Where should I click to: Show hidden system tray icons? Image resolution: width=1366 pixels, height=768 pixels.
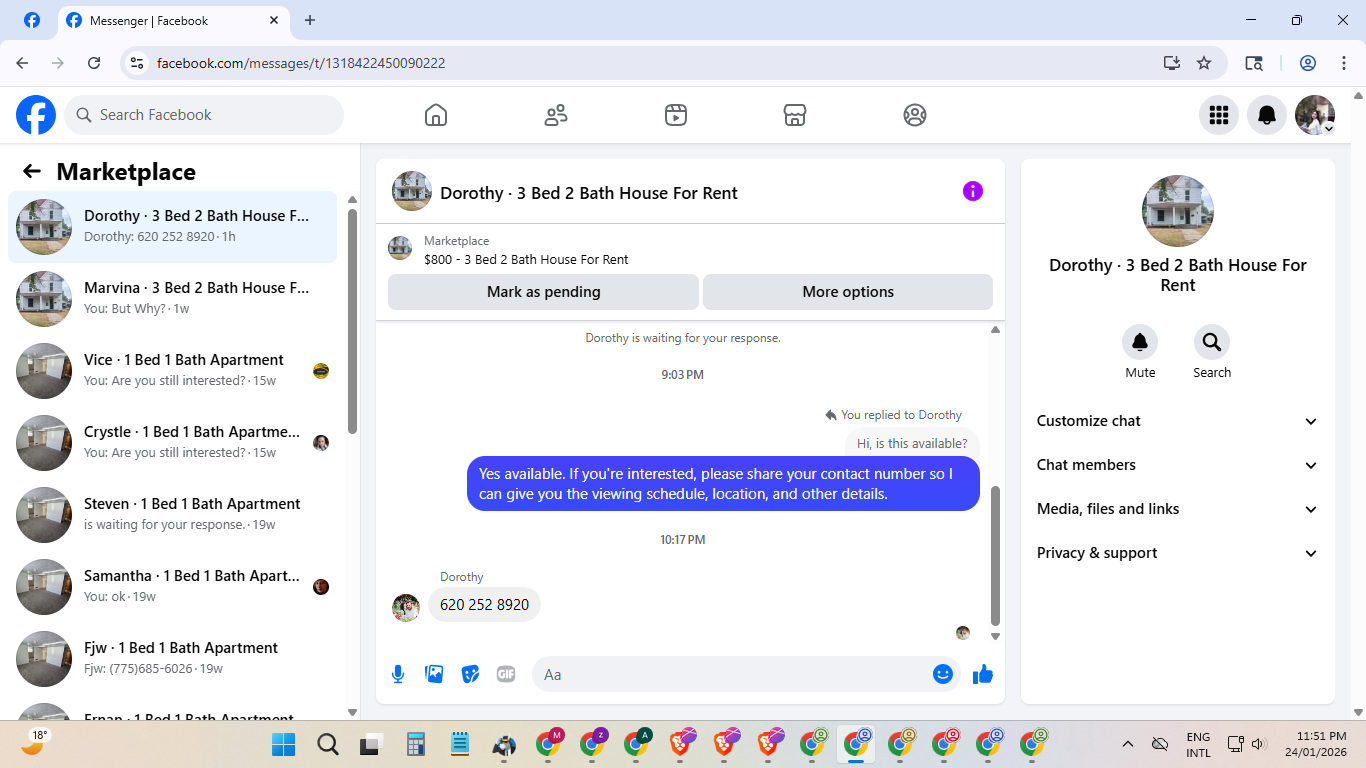click(1128, 744)
